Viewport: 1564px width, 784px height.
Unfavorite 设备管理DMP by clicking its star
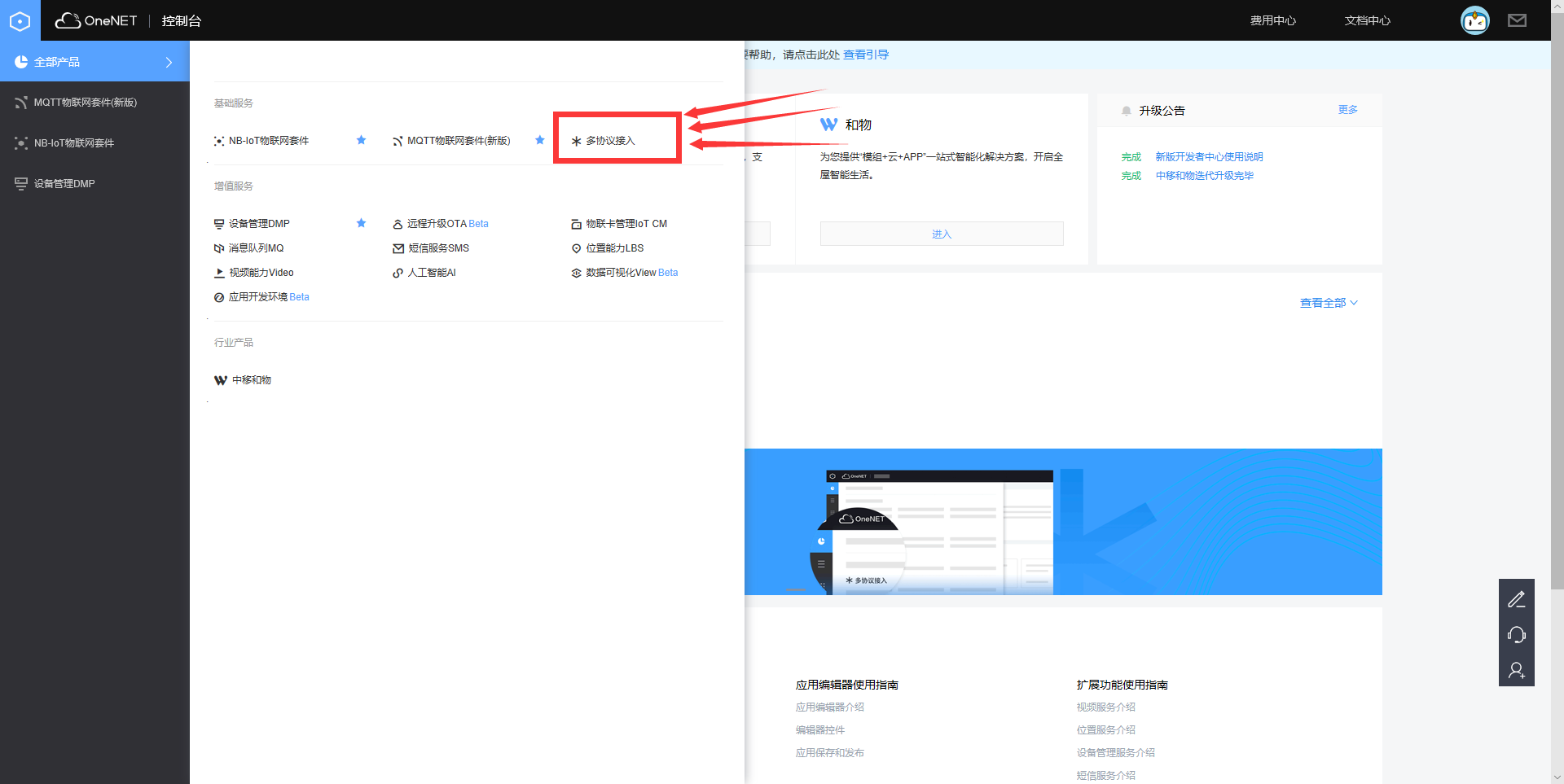tap(361, 223)
